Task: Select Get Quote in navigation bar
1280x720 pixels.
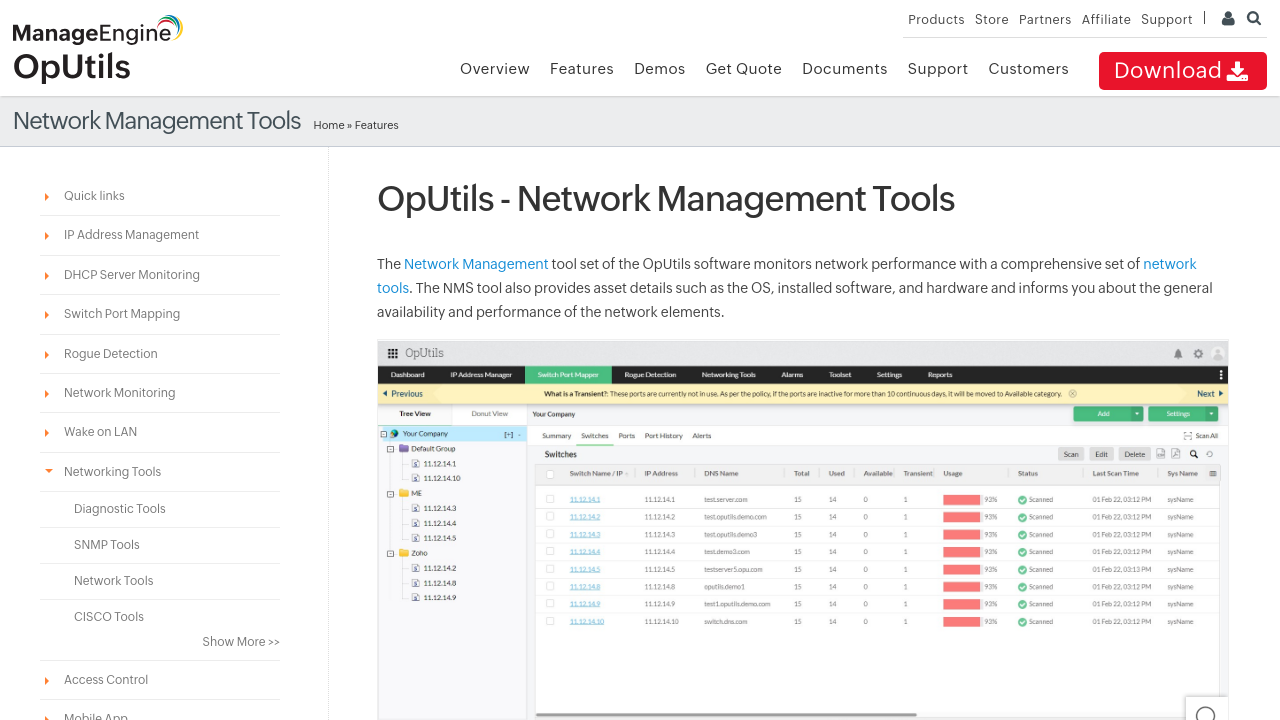Action: 743,69
